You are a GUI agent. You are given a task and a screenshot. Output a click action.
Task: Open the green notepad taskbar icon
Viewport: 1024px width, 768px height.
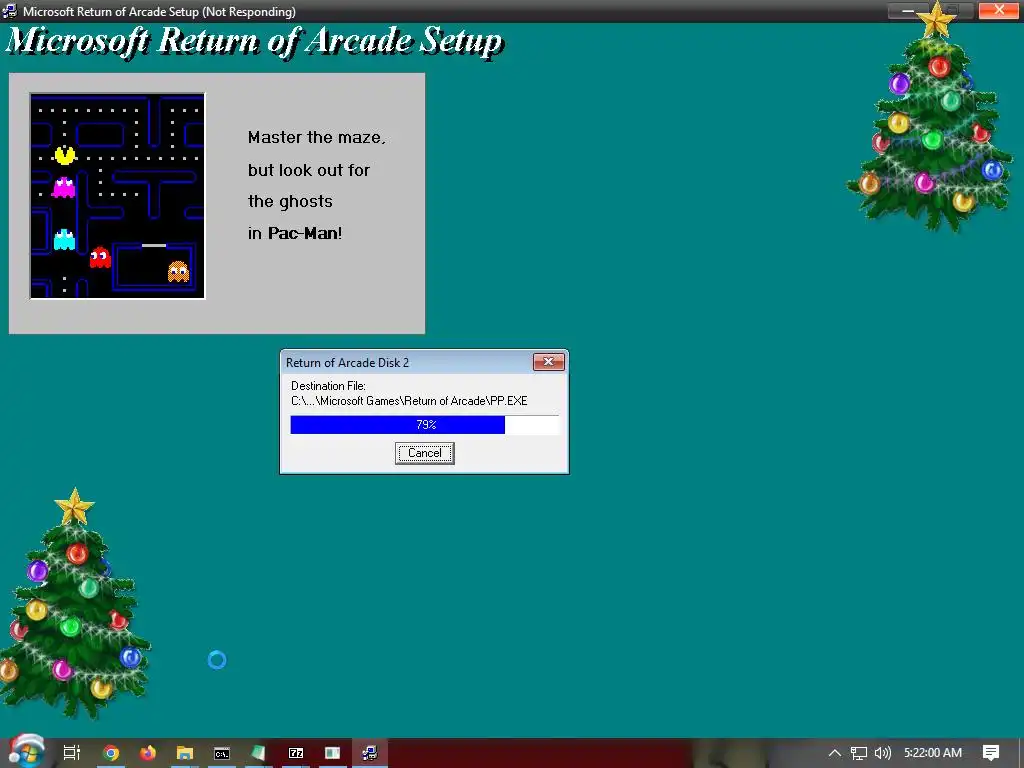coord(259,753)
